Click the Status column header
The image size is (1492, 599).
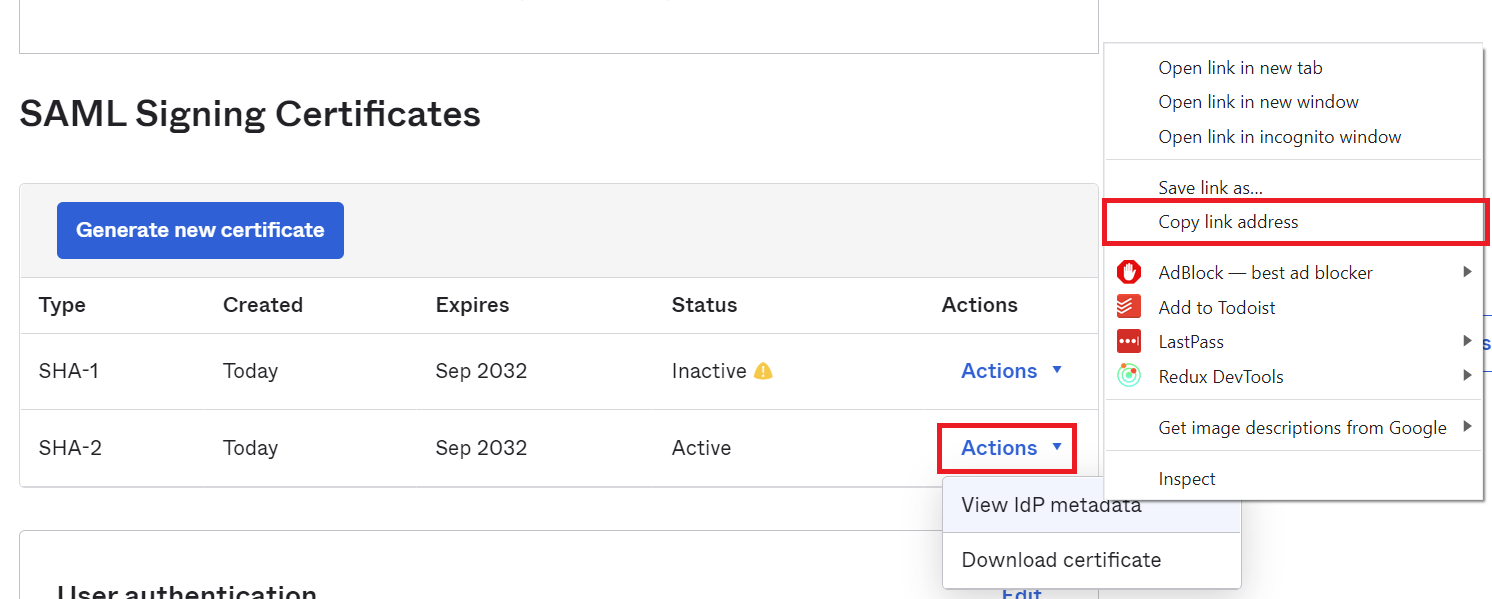(x=704, y=305)
